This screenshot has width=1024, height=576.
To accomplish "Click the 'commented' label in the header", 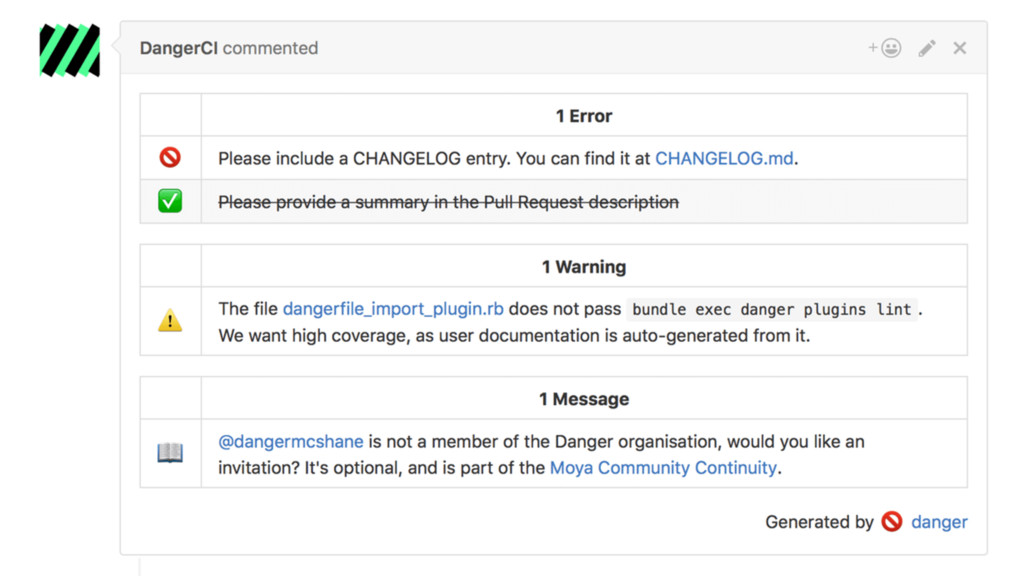I will point(270,48).
